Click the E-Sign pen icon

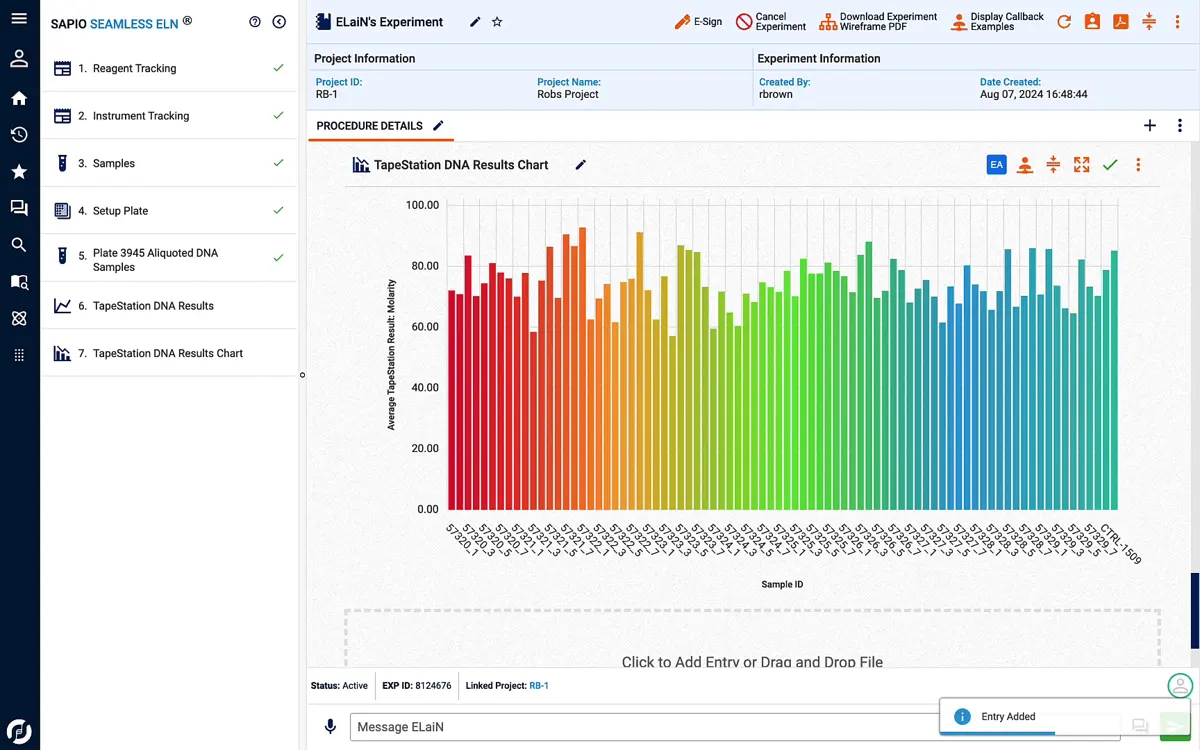pos(683,22)
